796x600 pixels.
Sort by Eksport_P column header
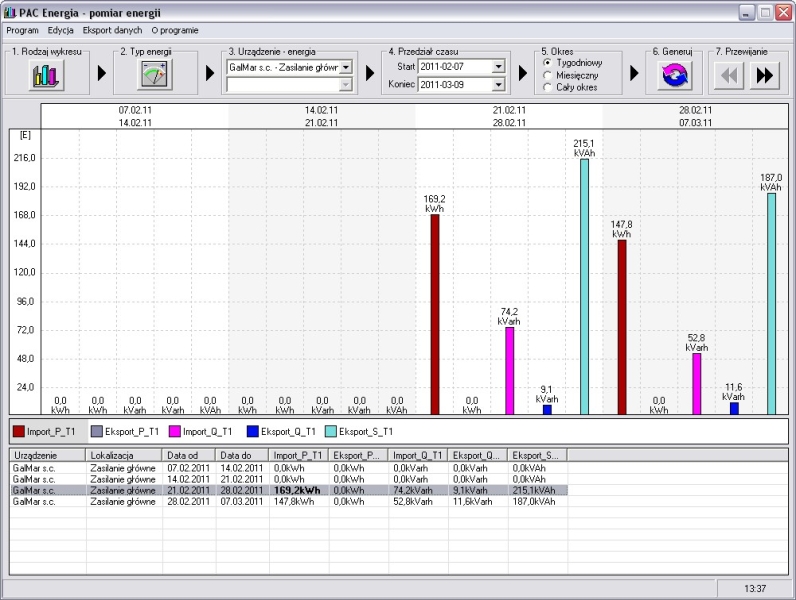pyautogui.click(x=358, y=455)
